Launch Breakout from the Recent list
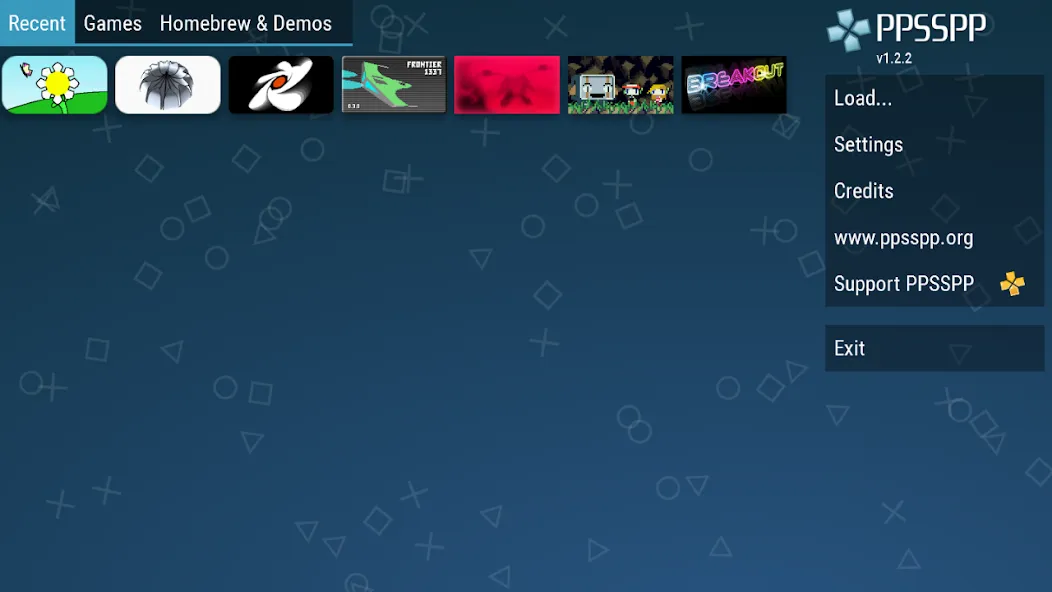This screenshot has width=1052, height=592. [733, 85]
